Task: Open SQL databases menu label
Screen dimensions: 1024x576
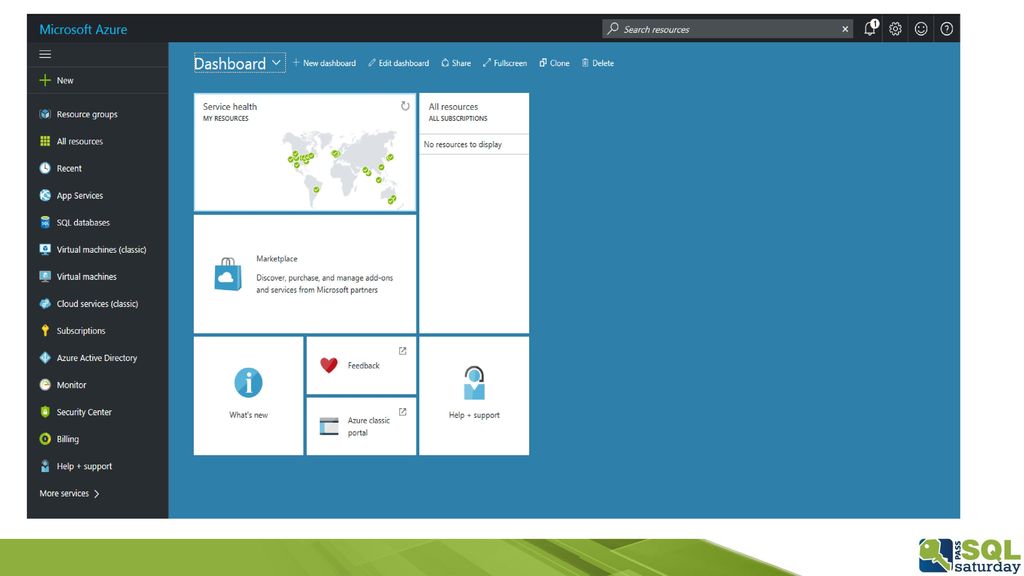Action: coord(83,223)
